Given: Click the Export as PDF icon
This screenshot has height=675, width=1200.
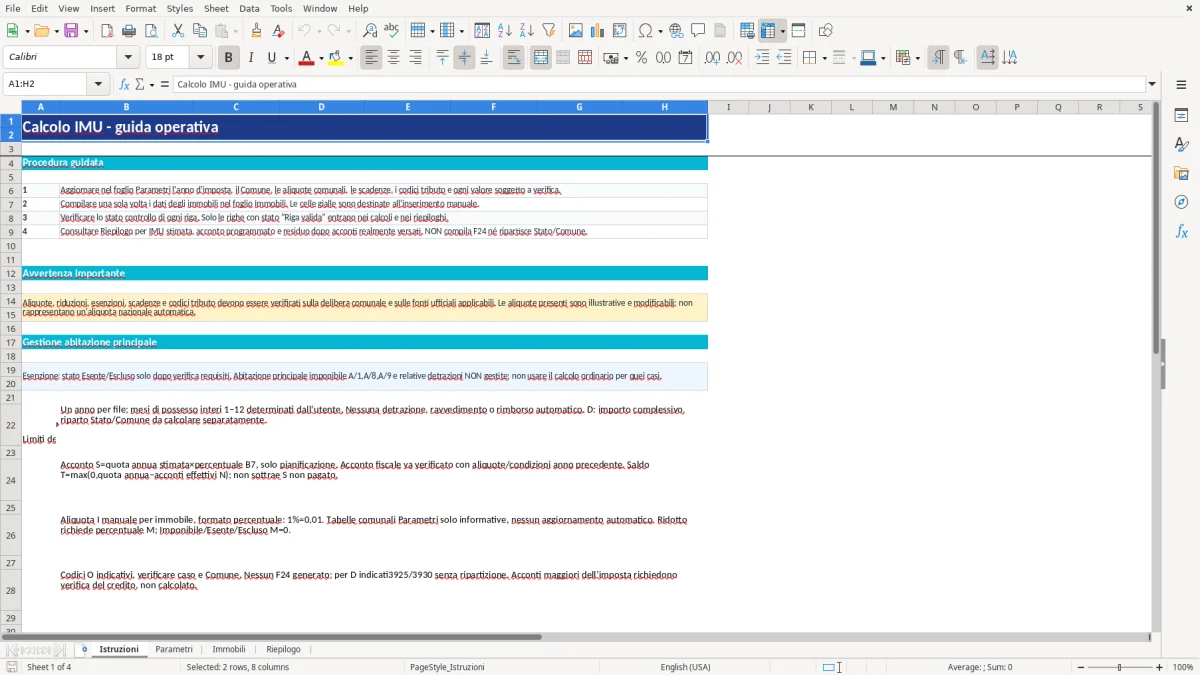Looking at the screenshot, I should tap(107, 31).
